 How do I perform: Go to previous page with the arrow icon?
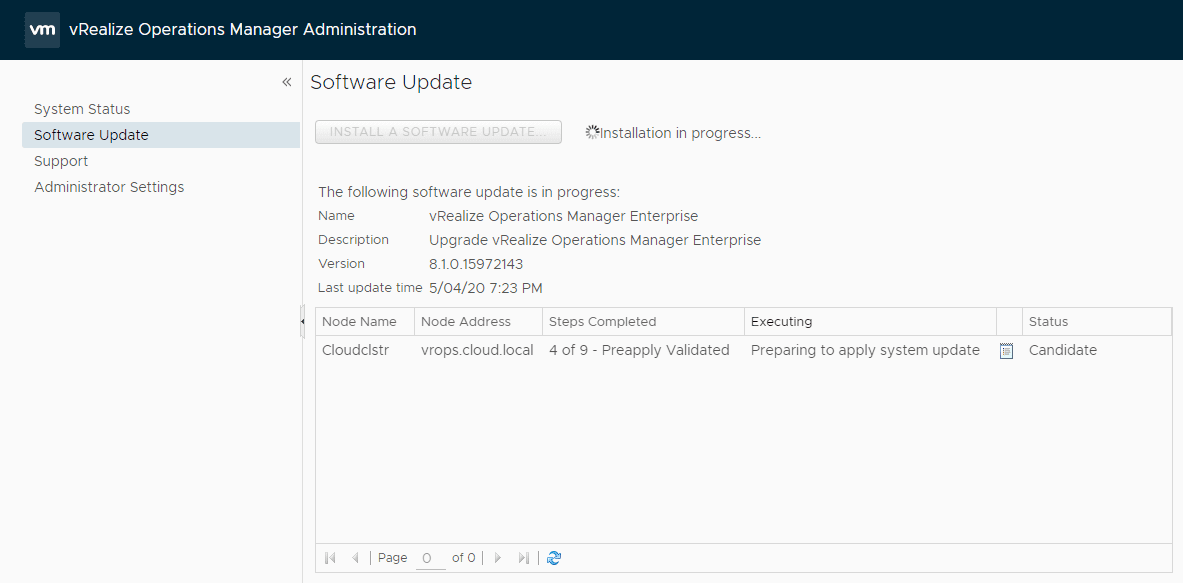[x=356, y=557]
